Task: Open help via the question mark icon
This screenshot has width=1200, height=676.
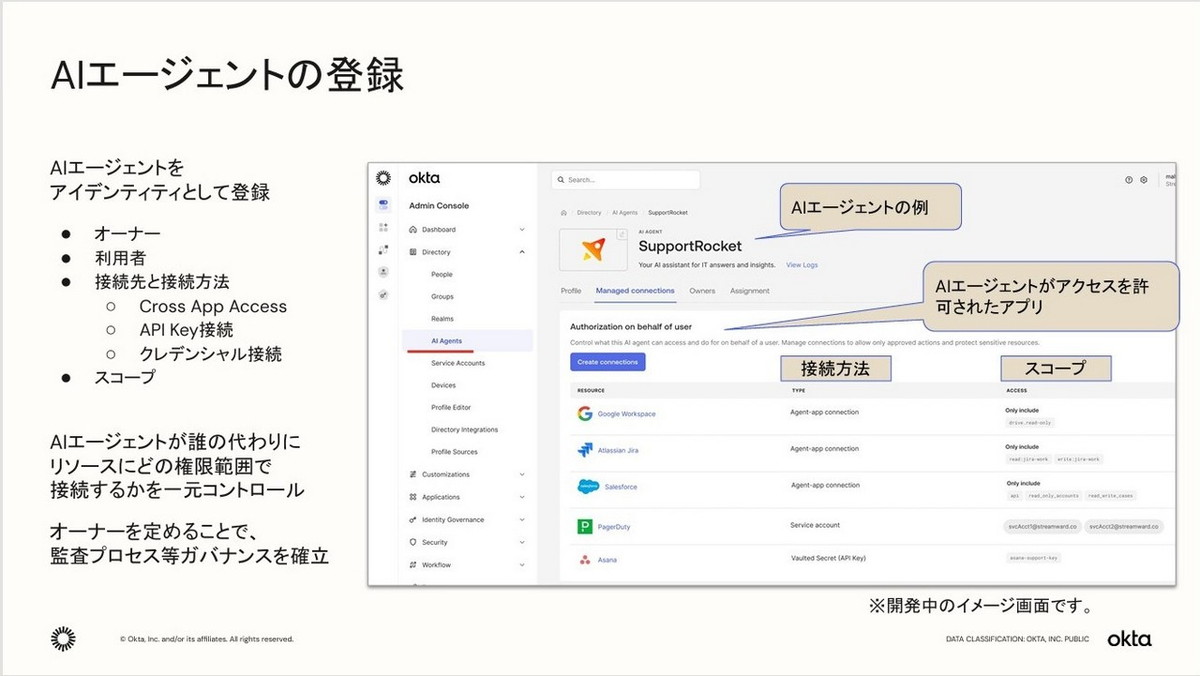Action: tap(1129, 180)
